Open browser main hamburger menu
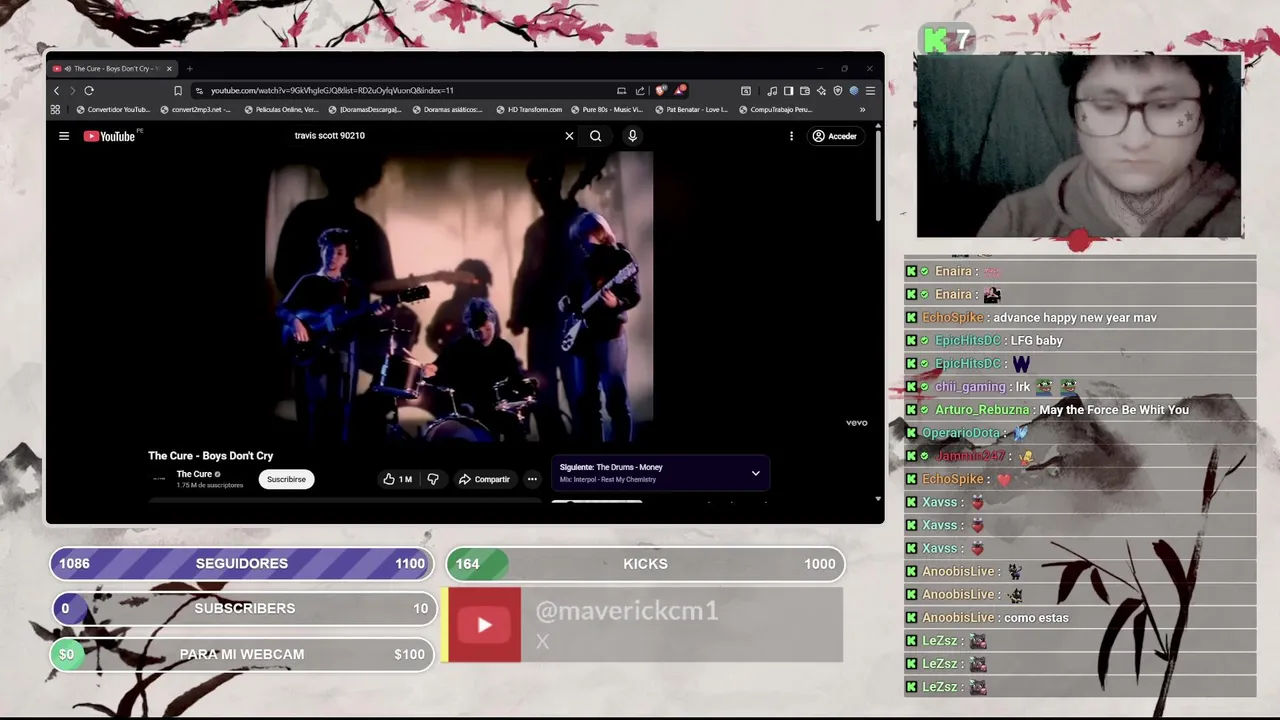This screenshot has width=1280, height=720. (870, 90)
